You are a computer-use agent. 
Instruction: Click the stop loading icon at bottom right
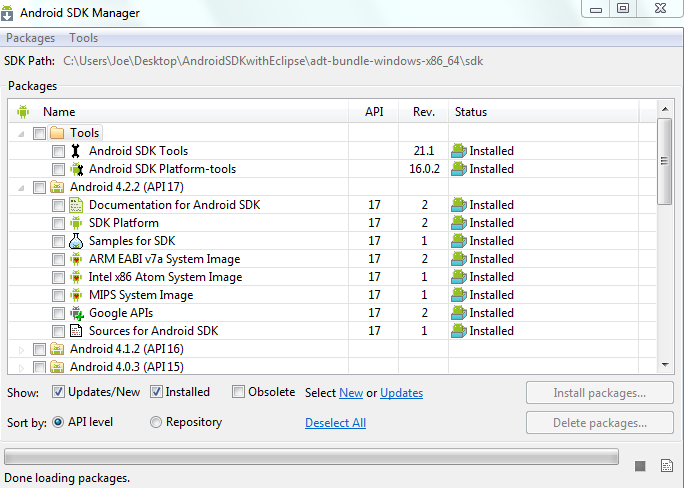640,465
